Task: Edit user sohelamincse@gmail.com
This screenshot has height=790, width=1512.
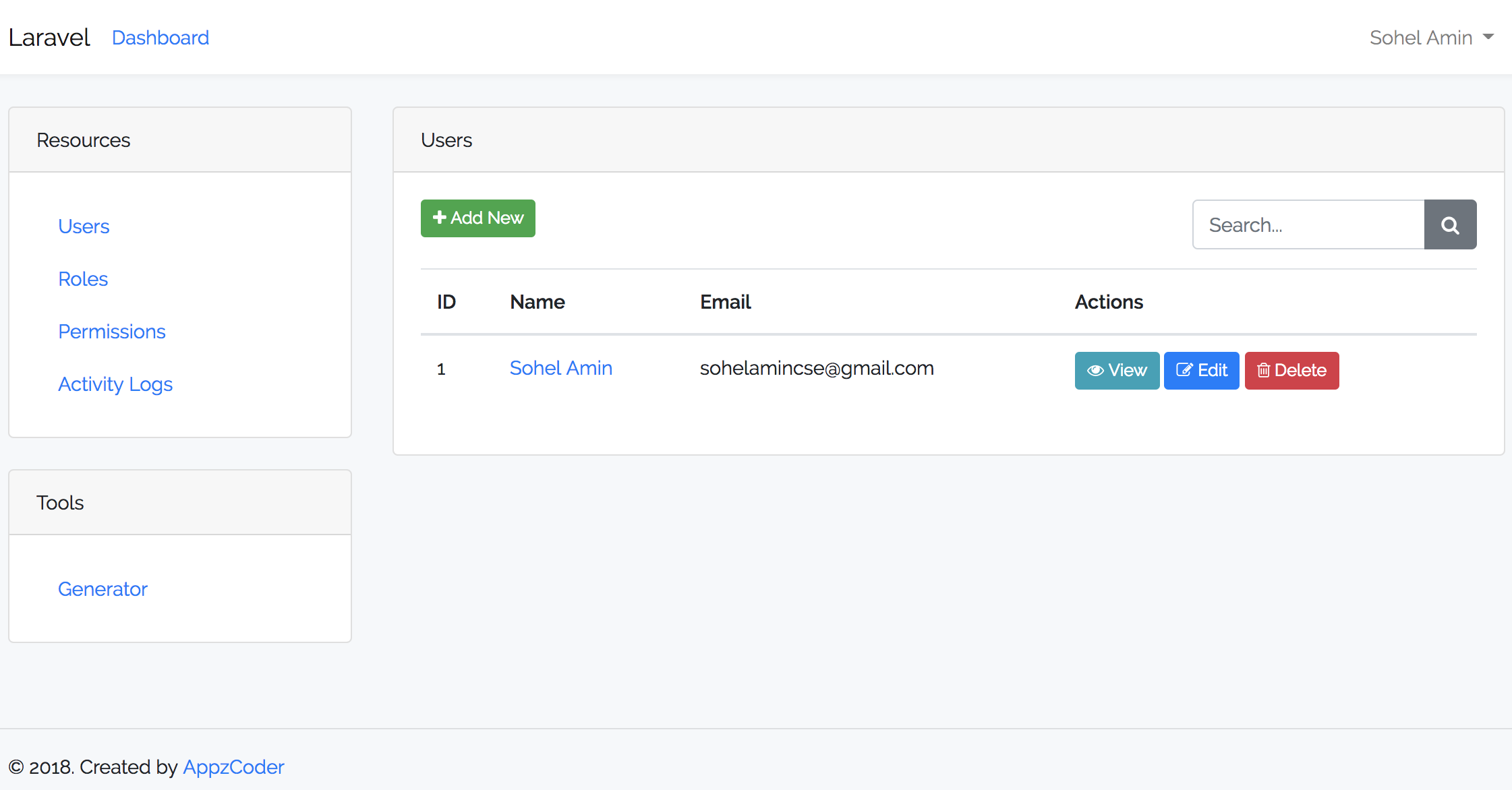Action: point(1202,371)
